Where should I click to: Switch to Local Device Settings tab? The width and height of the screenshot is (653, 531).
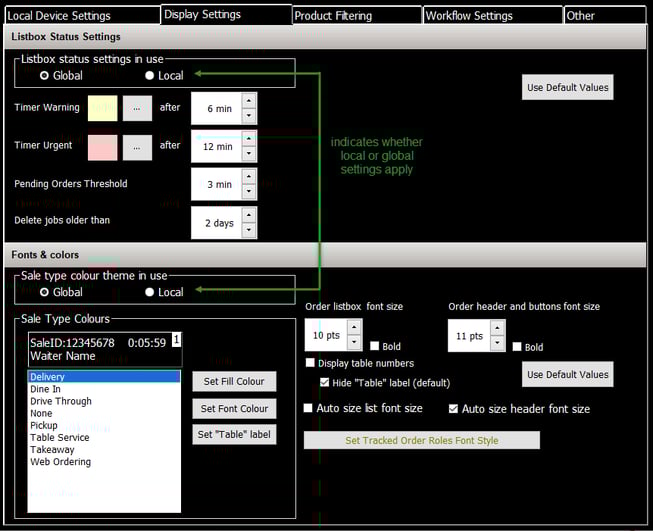(x=82, y=16)
